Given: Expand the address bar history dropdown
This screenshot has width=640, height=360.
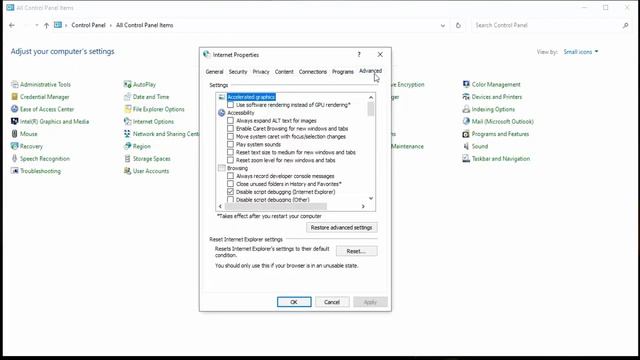Looking at the screenshot, I should point(443,25).
